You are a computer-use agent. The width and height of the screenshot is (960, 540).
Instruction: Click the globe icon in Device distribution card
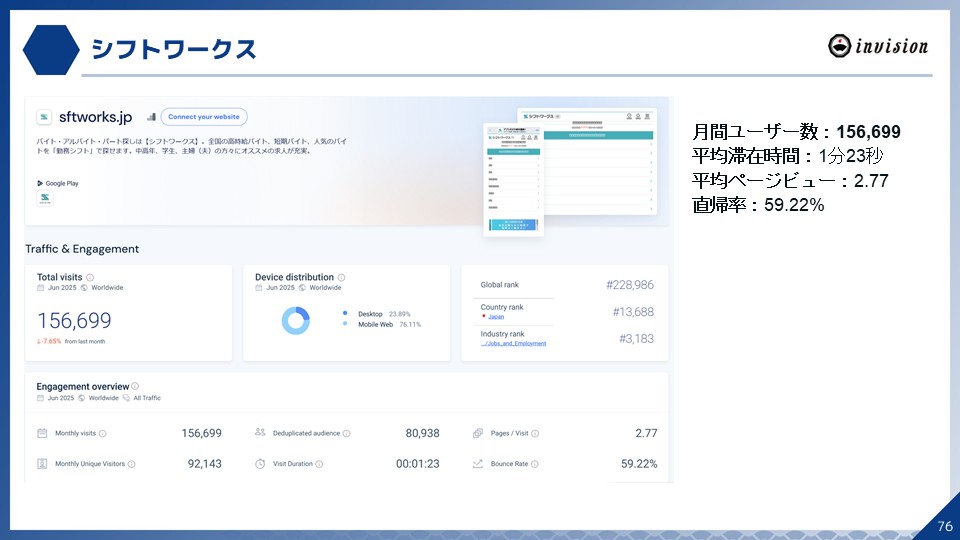click(302, 288)
